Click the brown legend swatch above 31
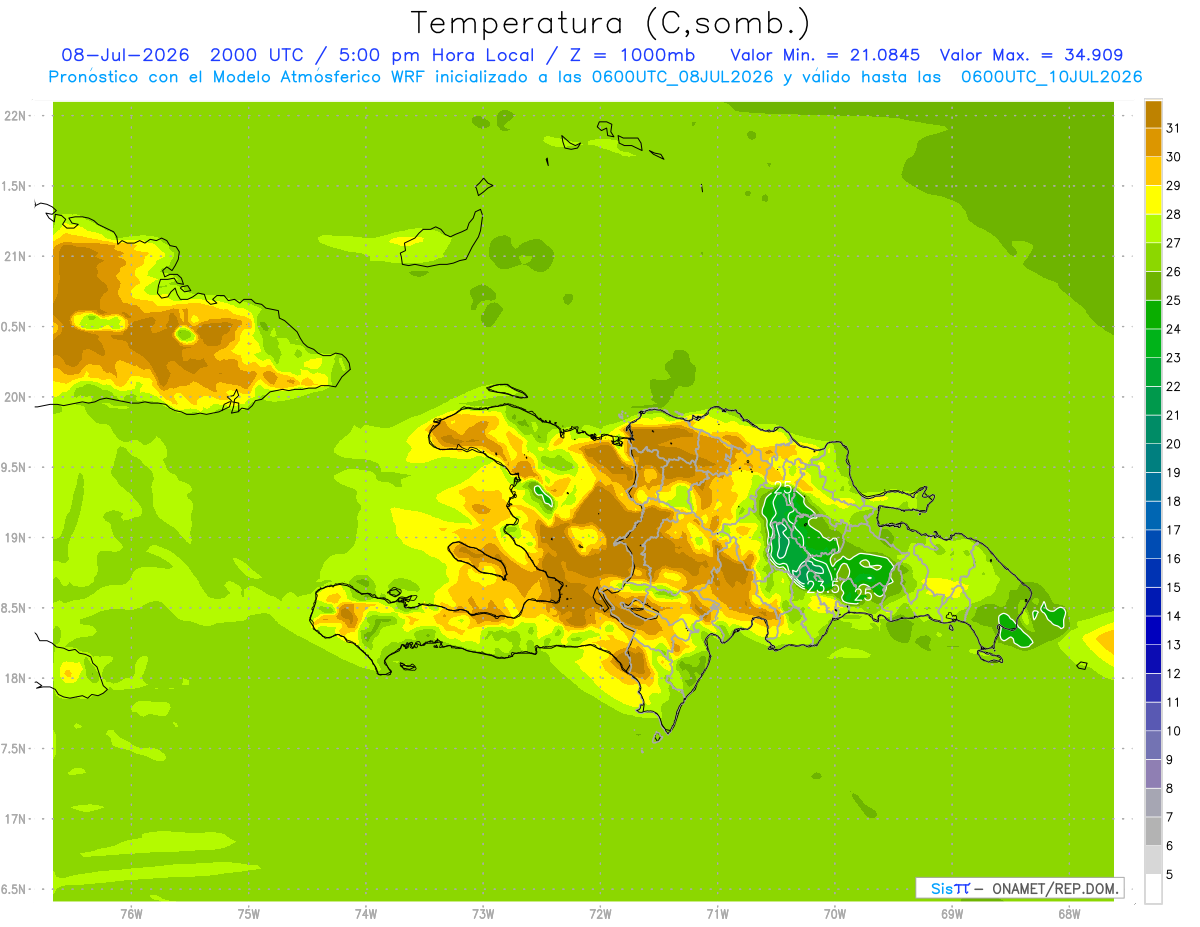The width and height of the screenshot is (1200, 927). click(1153, 114)
